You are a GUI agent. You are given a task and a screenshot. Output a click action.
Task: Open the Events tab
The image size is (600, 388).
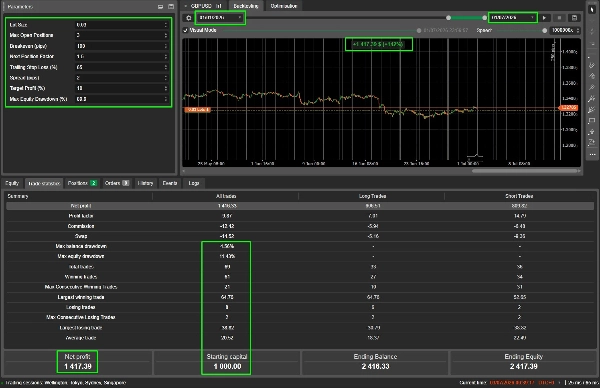(x=170, y=183)
